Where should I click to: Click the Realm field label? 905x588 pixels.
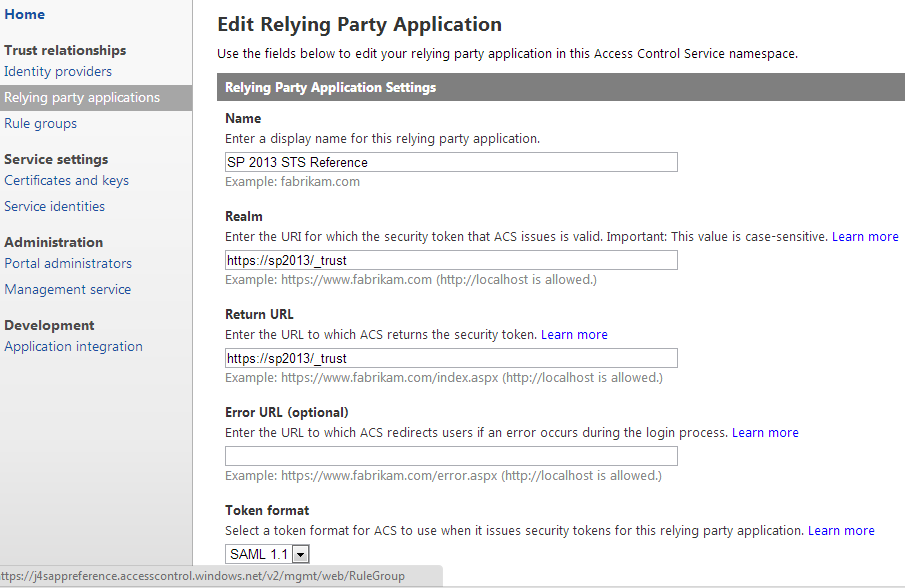click(244, 216)
